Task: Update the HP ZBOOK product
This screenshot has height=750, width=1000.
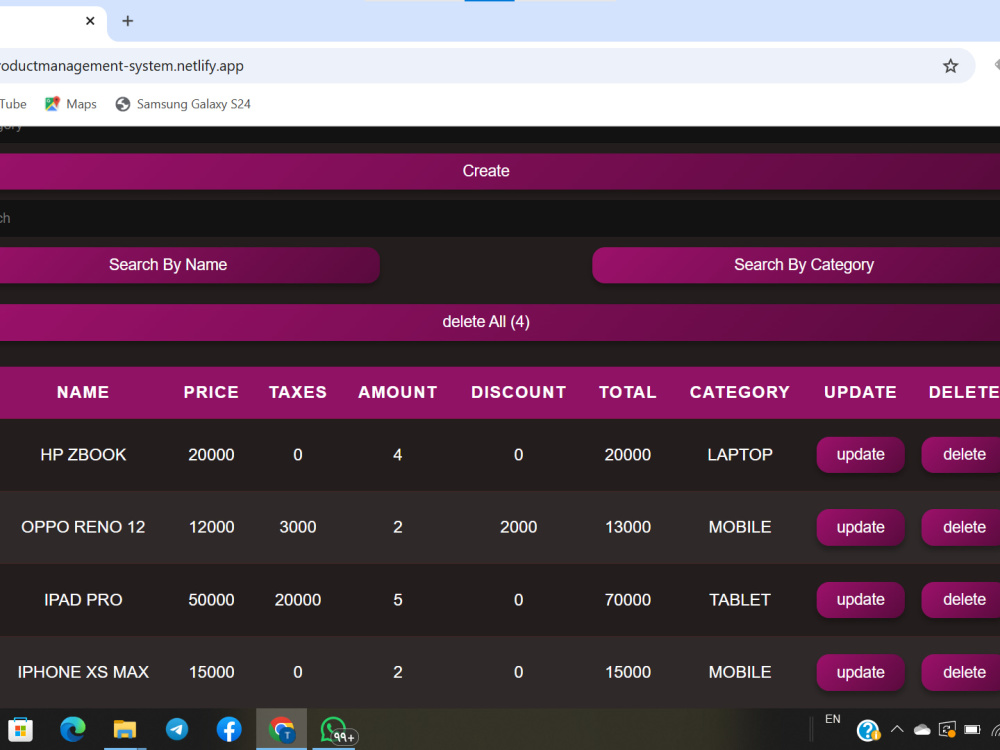Action: pyautogui.click(x=860, y=455)
